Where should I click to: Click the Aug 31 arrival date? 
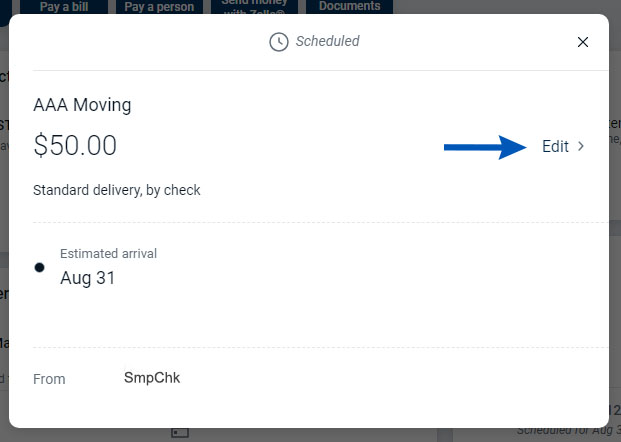tap(88, 278)
